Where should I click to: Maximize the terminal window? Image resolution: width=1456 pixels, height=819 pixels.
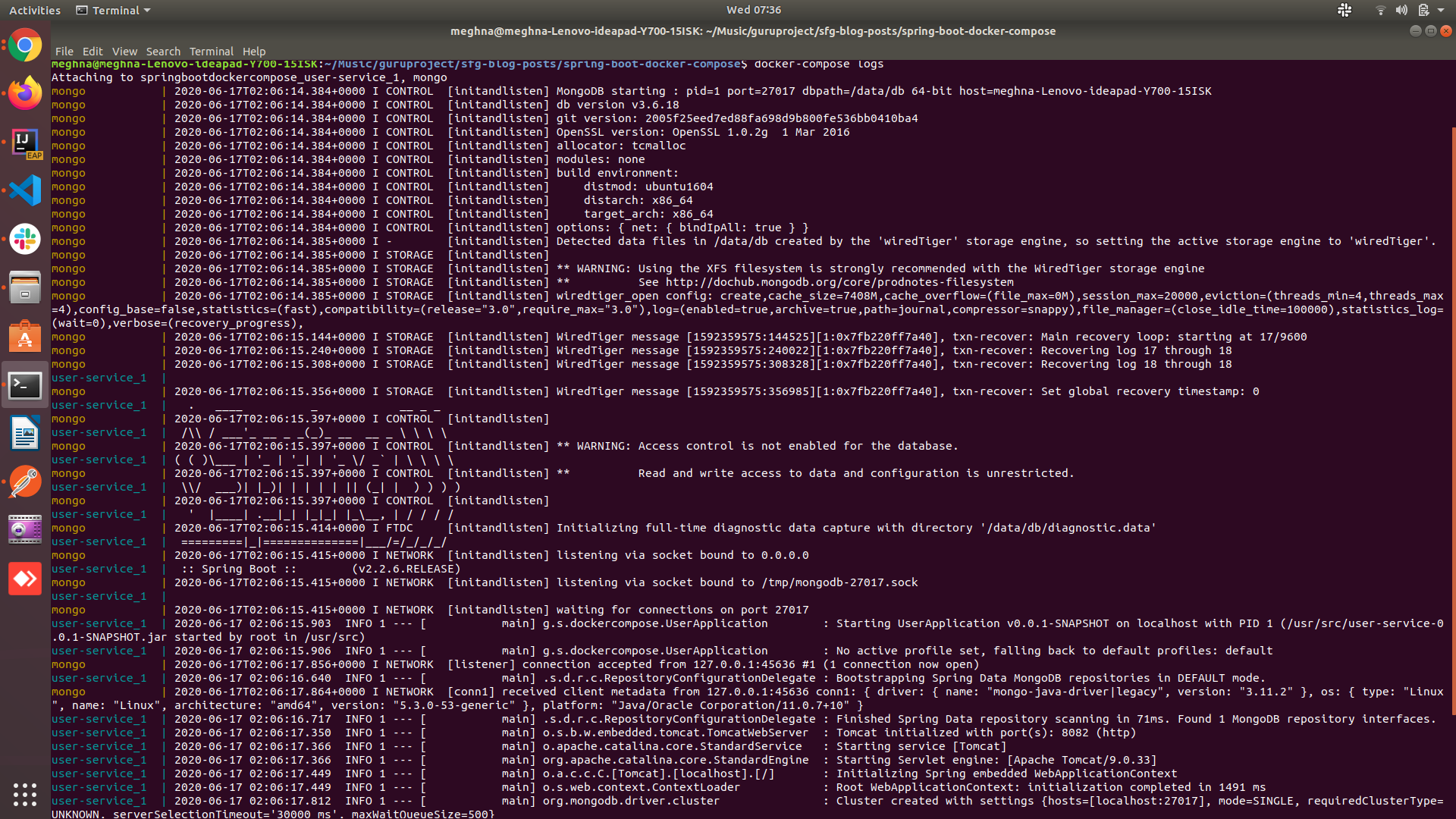click(x=1430, y=31)
